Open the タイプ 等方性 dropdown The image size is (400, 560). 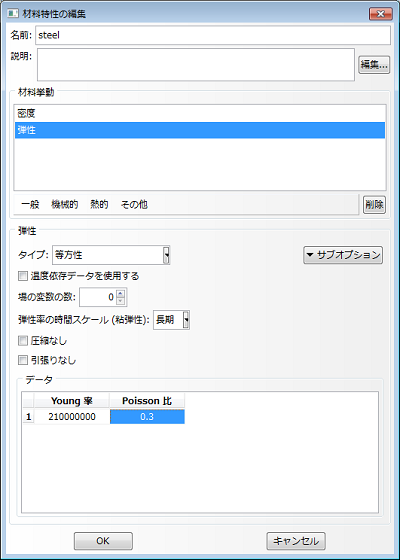[x=111, y=255]
